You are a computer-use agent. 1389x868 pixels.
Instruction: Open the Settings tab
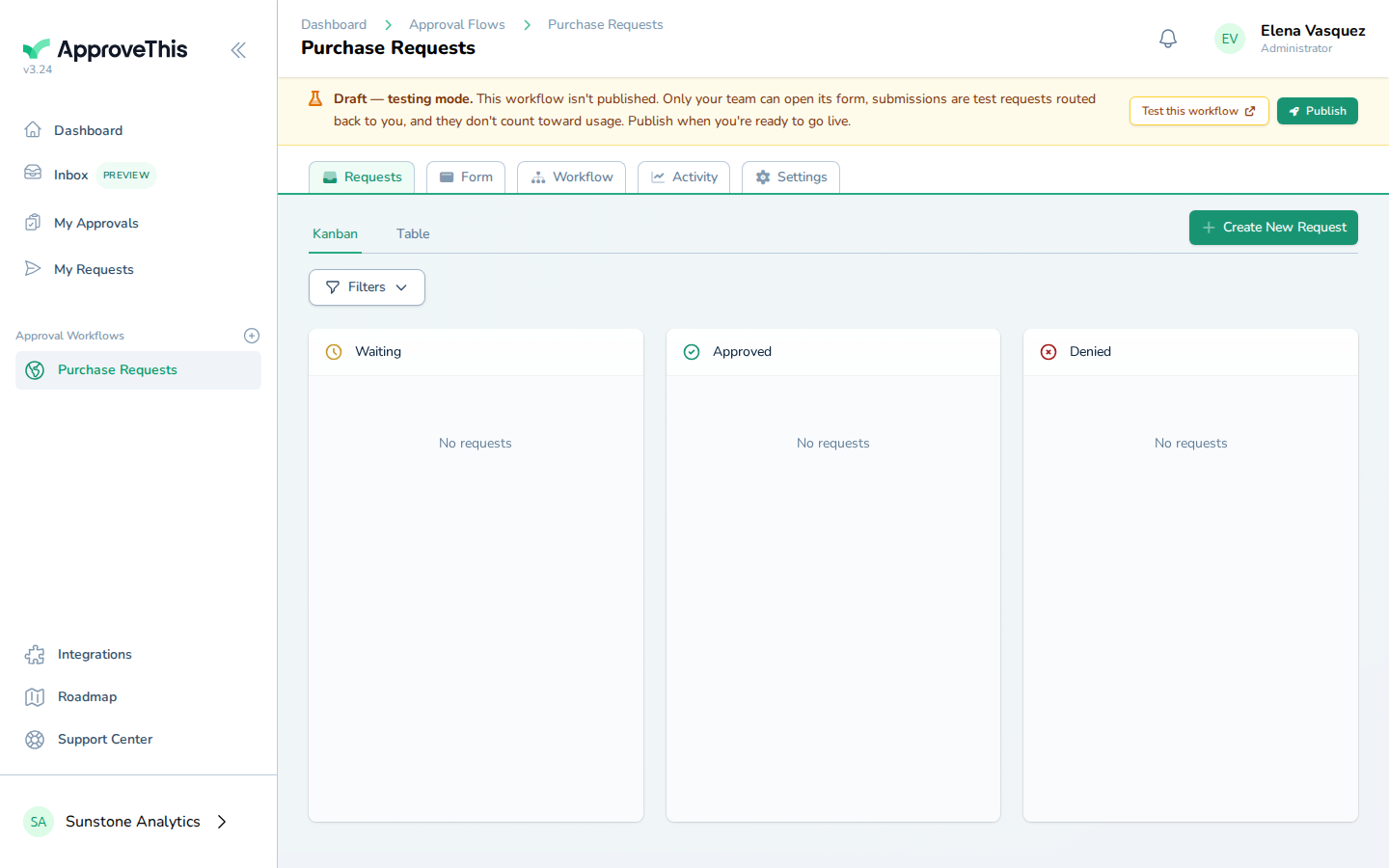pos(791,177)
